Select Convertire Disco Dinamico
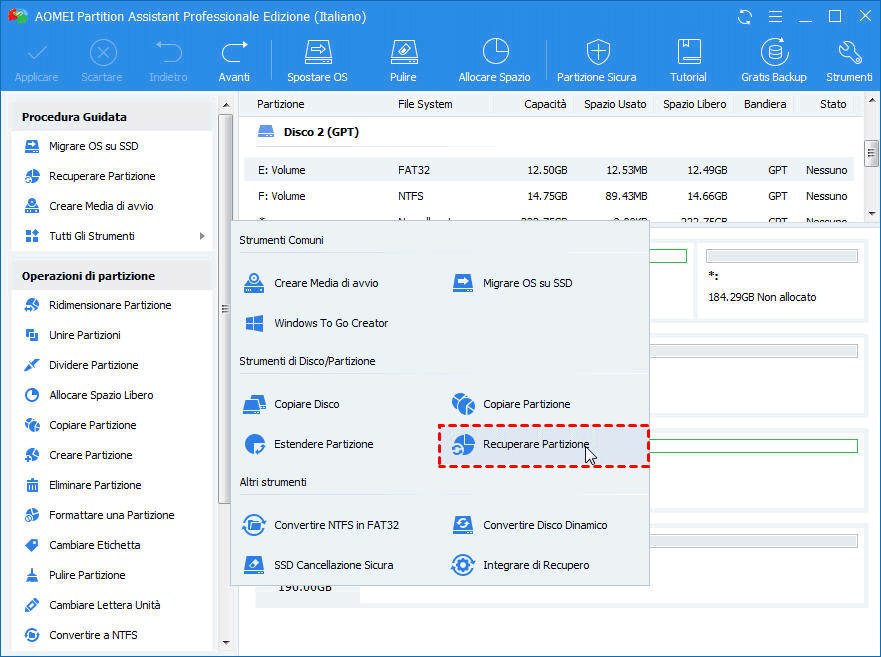This screenshot has height=657, width=881. (529, 525)
